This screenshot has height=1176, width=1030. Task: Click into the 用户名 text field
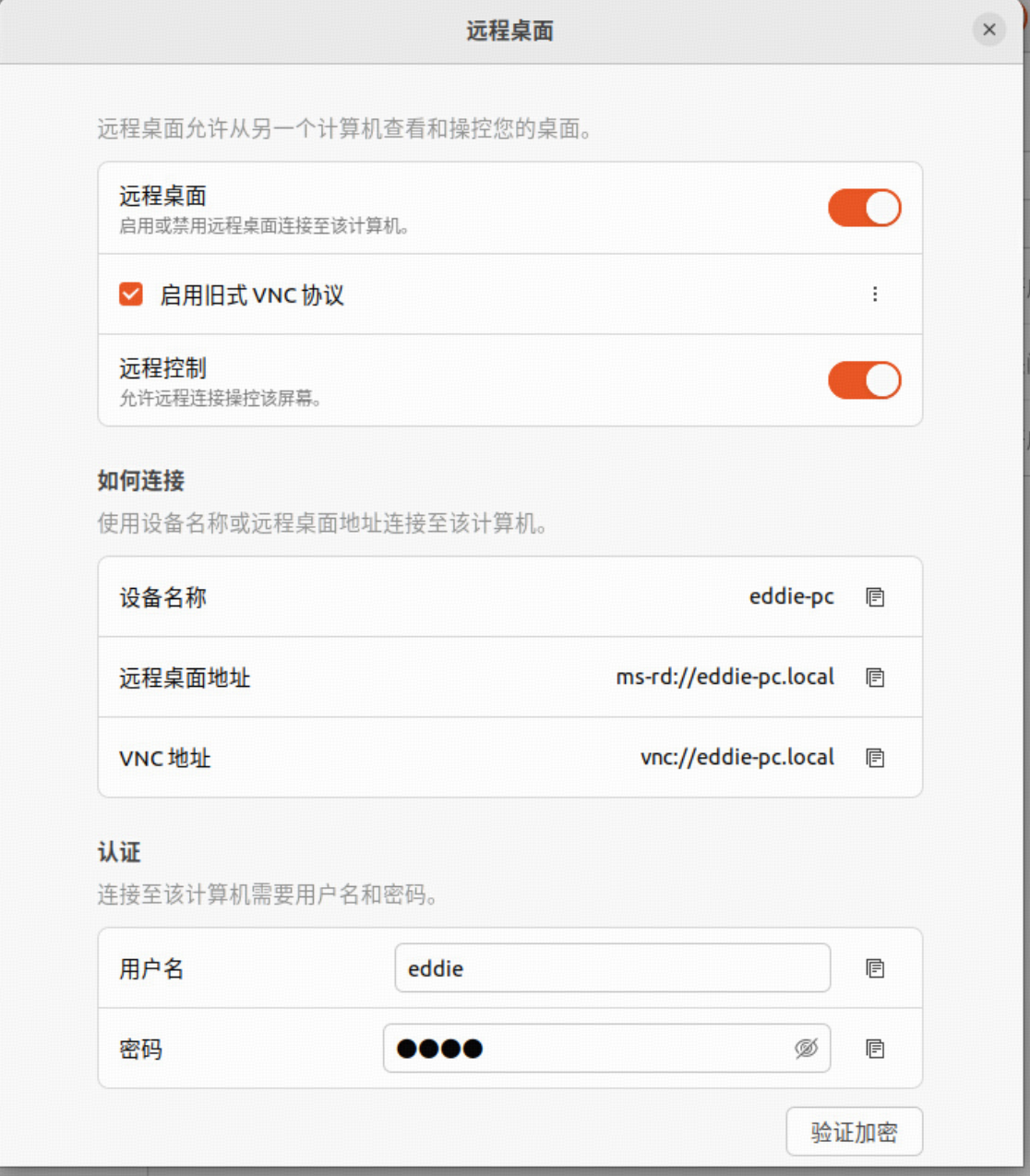[611, 968]
